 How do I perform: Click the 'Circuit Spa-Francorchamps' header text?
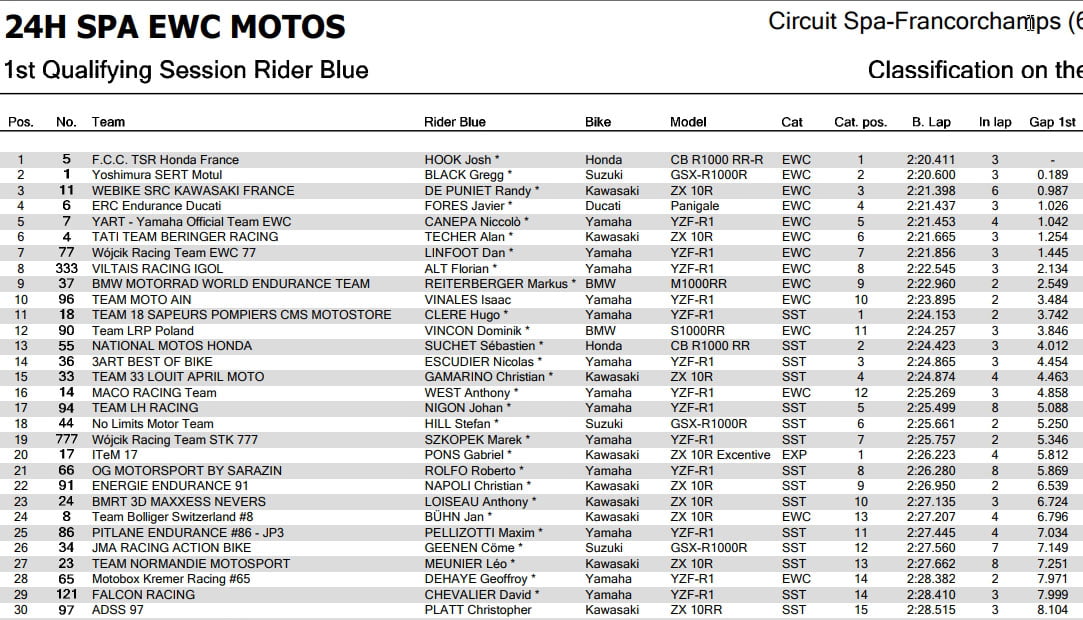coord(914,22)
